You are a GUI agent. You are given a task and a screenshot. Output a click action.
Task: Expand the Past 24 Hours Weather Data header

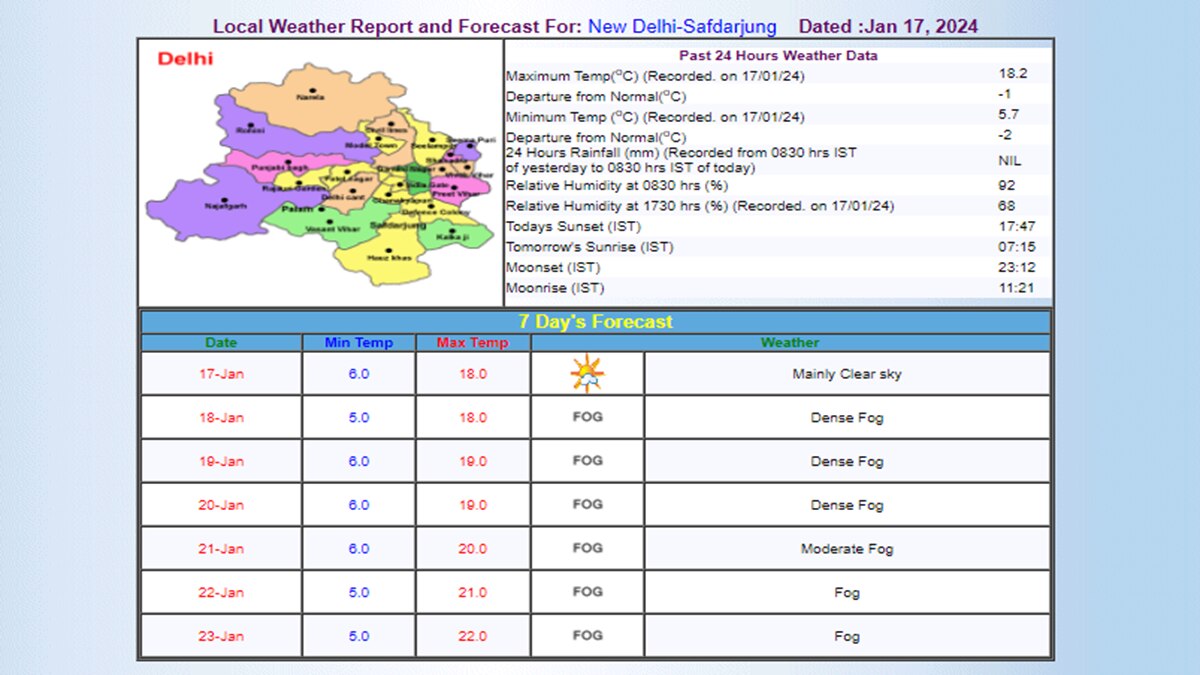pyautogui.click(x=778, y=55)
